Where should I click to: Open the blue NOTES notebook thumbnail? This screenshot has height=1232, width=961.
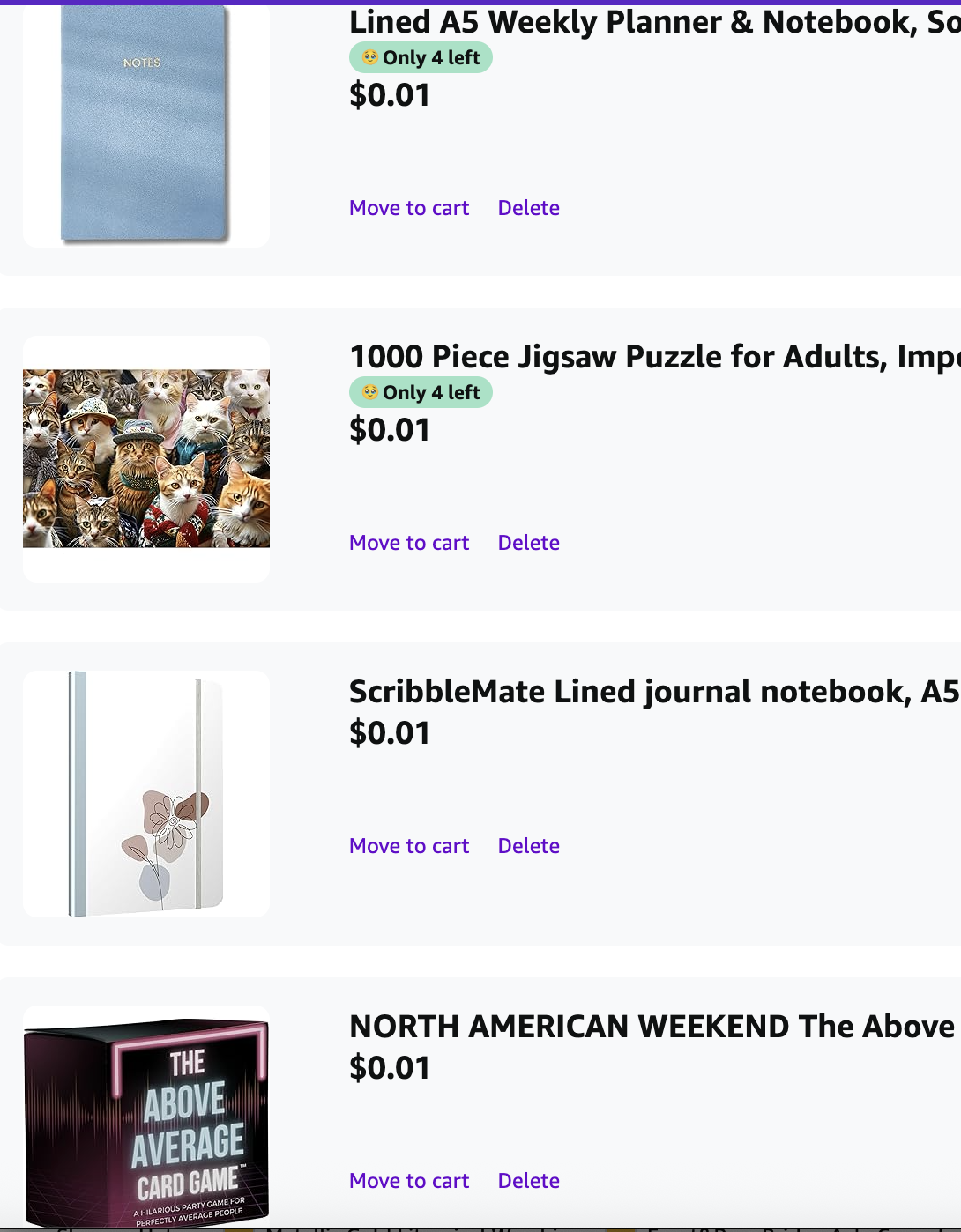pos(145,124)
